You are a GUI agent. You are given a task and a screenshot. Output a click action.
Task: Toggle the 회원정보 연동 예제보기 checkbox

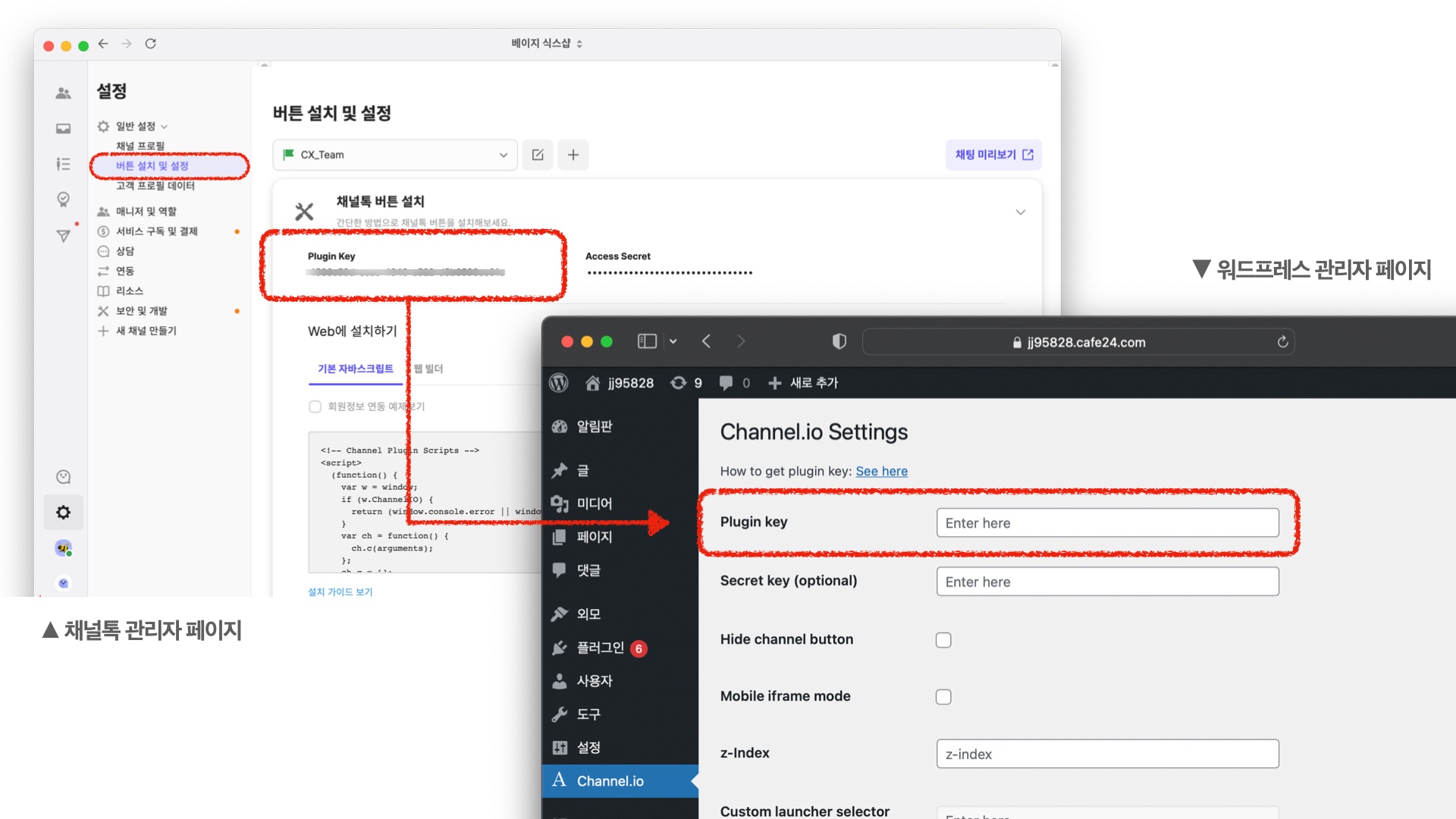(315, 406)
